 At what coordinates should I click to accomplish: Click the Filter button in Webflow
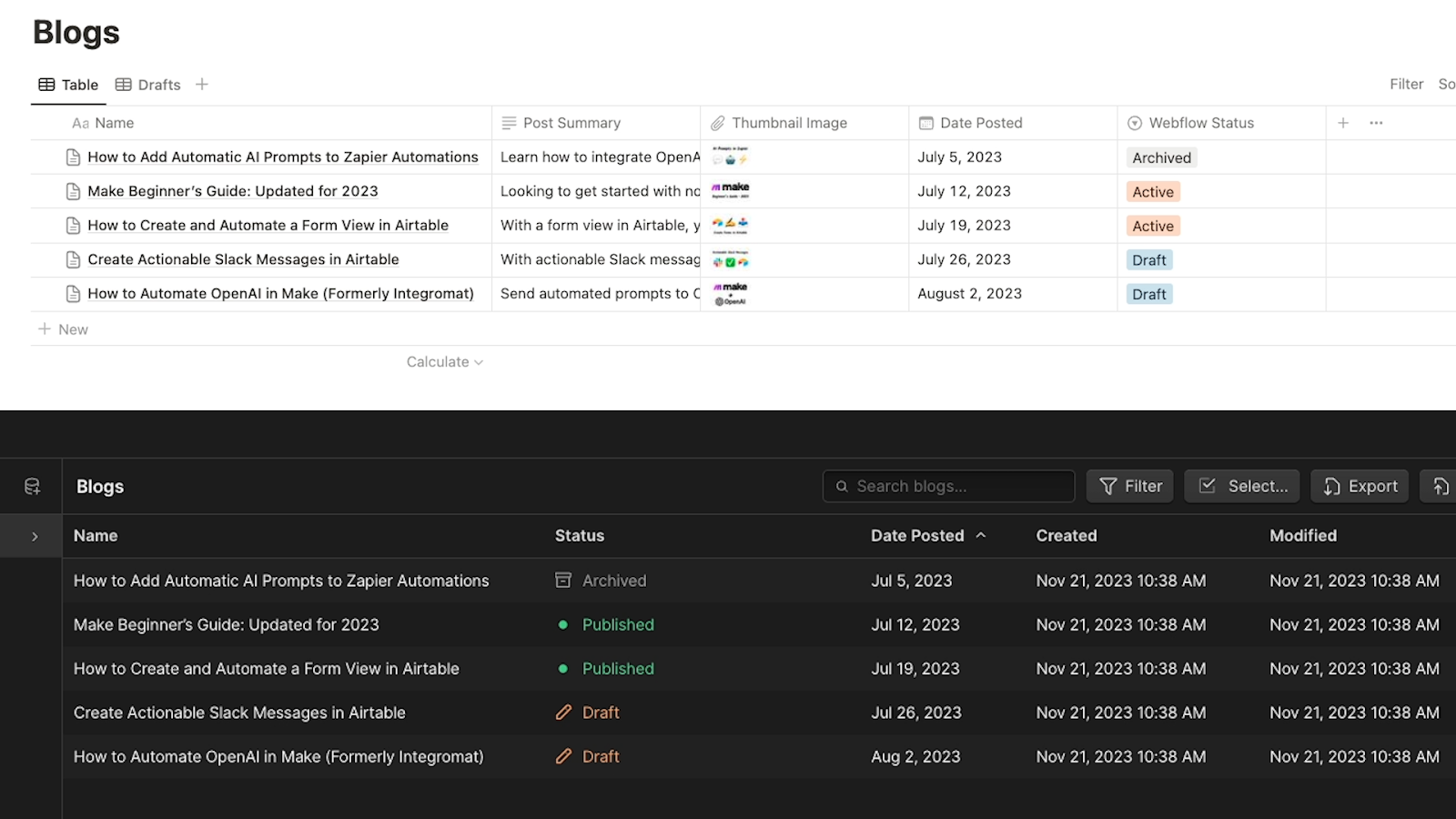[1130, 487]
